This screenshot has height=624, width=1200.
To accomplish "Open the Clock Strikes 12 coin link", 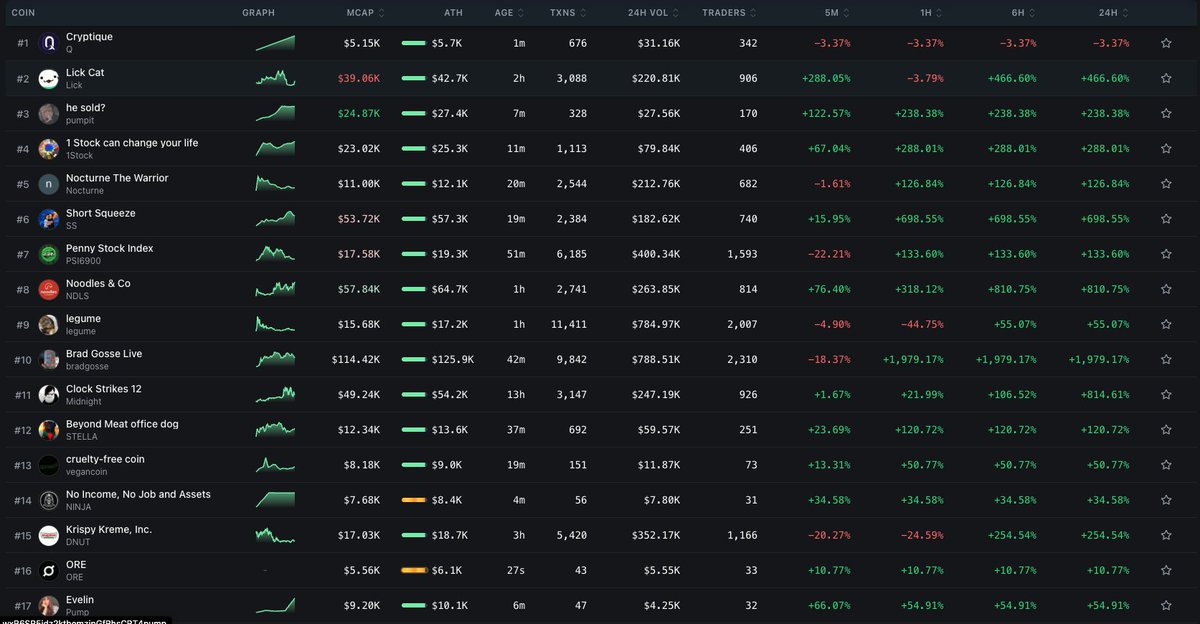I will (x=103, y=389).
